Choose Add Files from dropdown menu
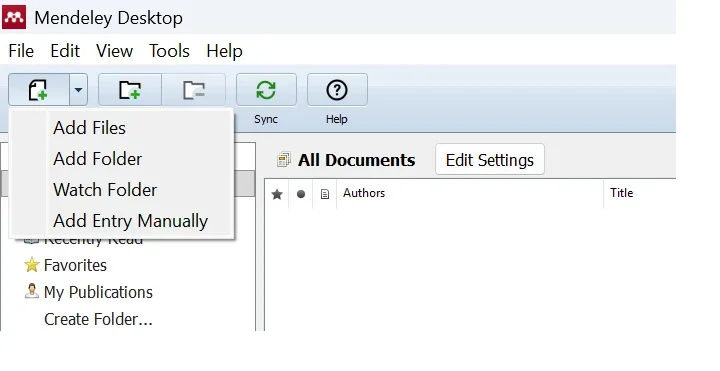Screen dimensions: 720x371 (x=122, y=128)
